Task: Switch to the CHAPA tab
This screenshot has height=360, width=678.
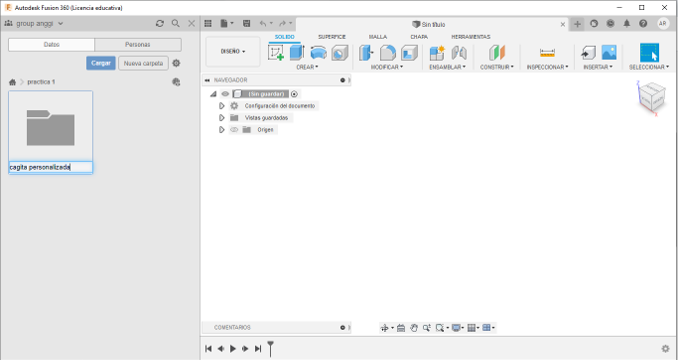Action: [x=419, y=37]
